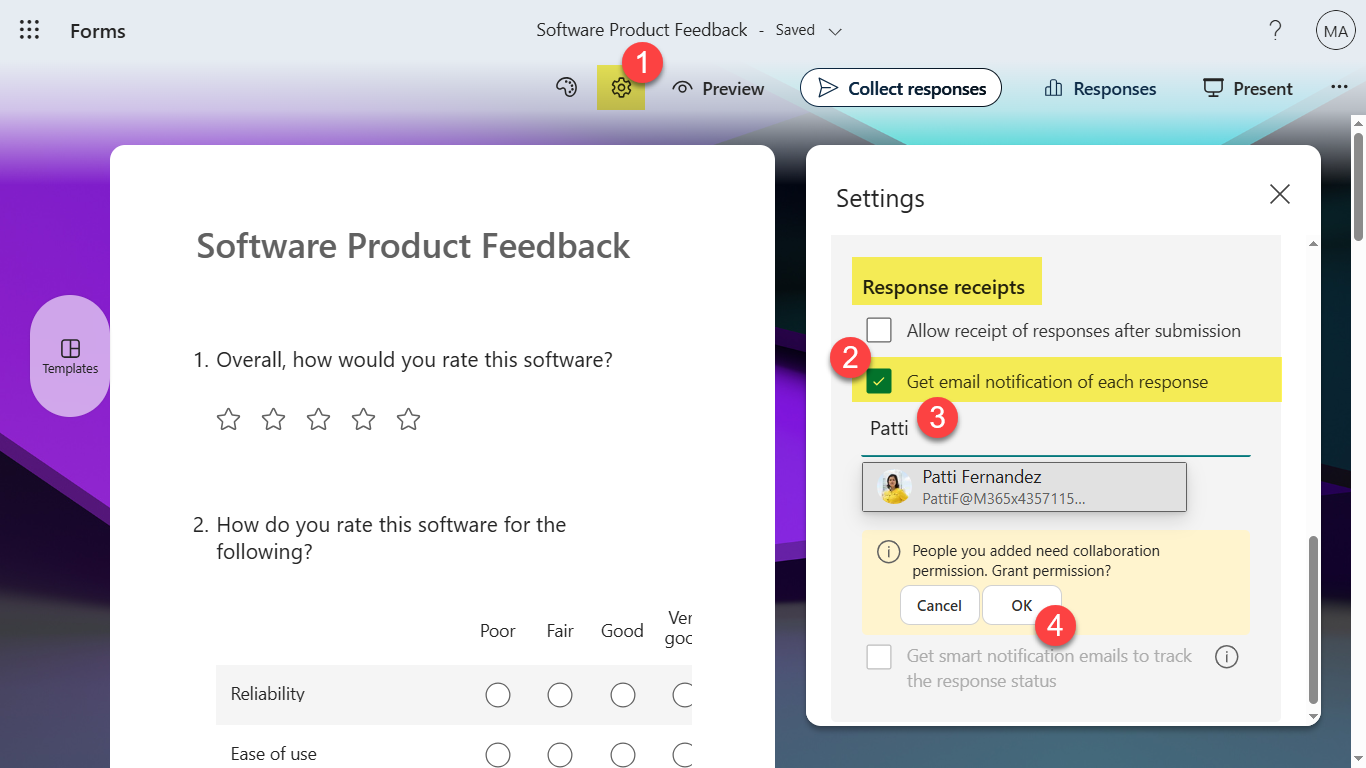This screenshot has width=1366, height=768.
Task: Click the help question mark icon
Action: 1275,30
